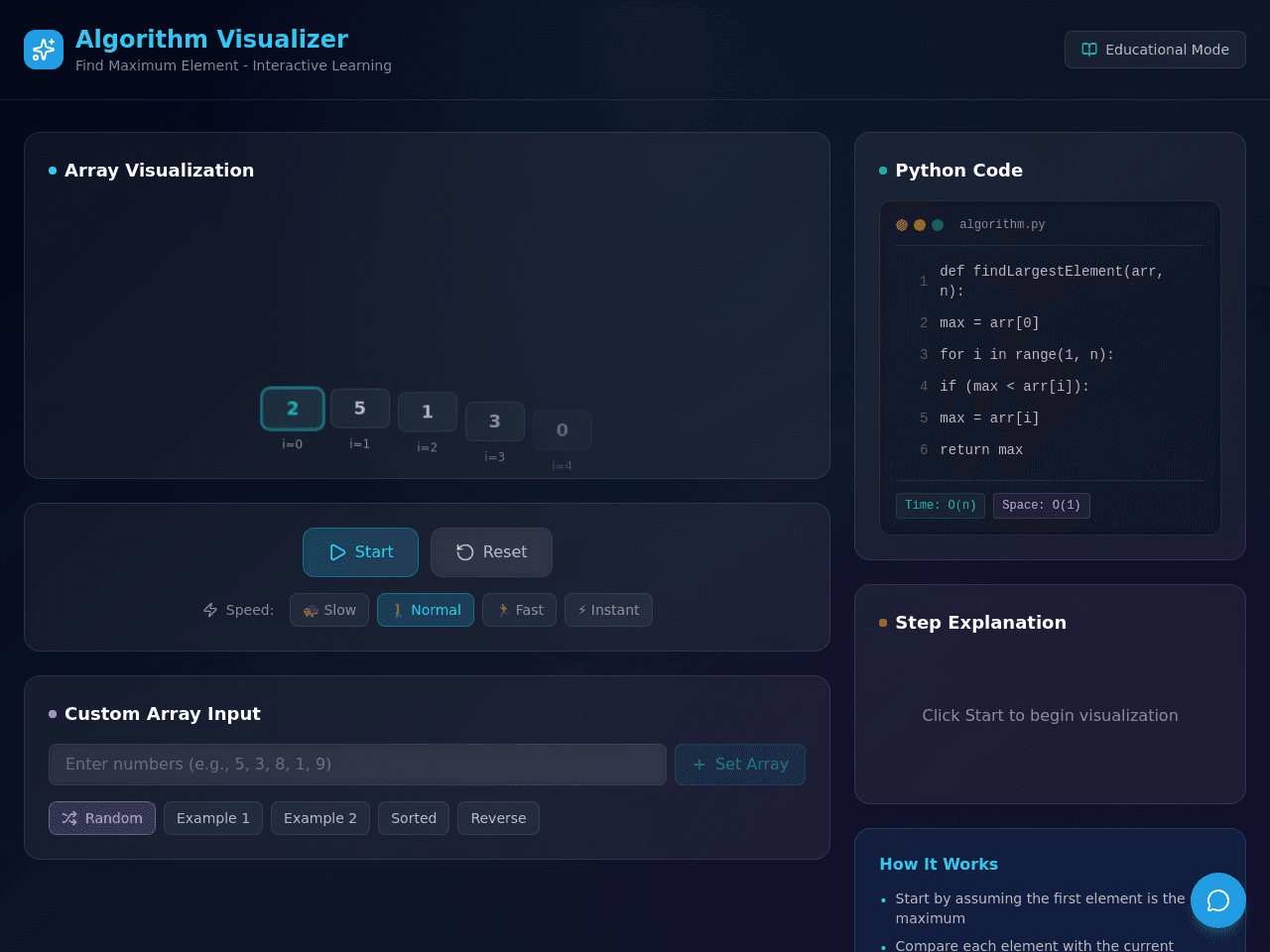
Task: Click the Space: O(1) badge
Action: 1042,506
